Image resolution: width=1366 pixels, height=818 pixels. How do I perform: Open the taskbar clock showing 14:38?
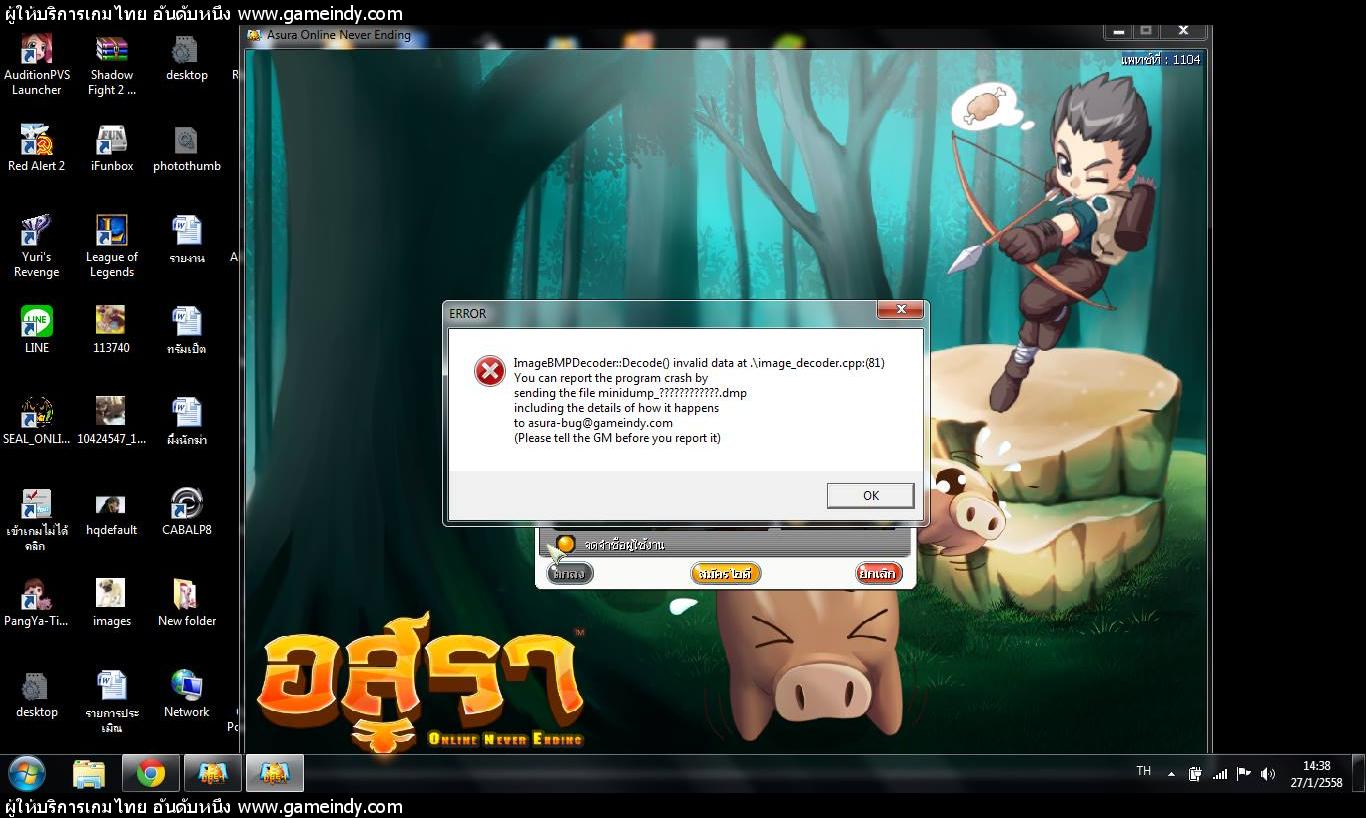[1317, 774]
